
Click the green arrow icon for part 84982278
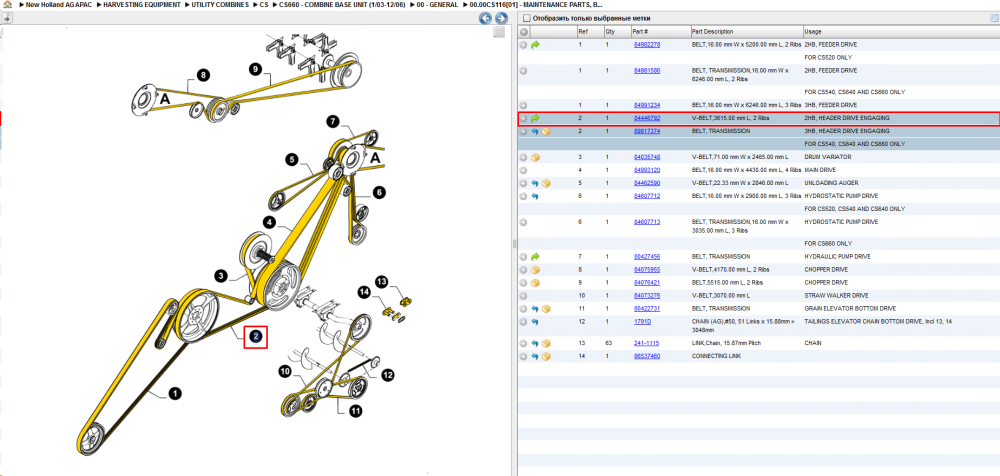535,45
